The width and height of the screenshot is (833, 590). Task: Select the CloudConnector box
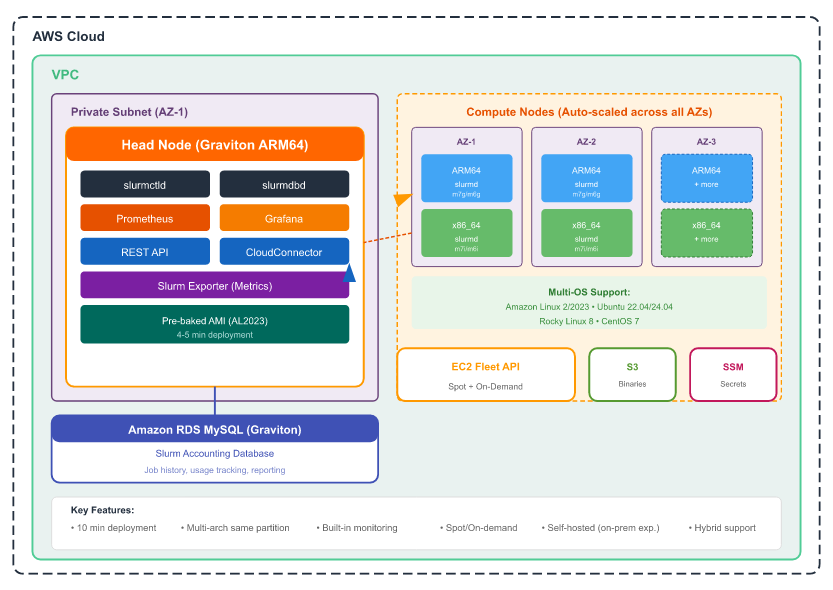(284, 251)
